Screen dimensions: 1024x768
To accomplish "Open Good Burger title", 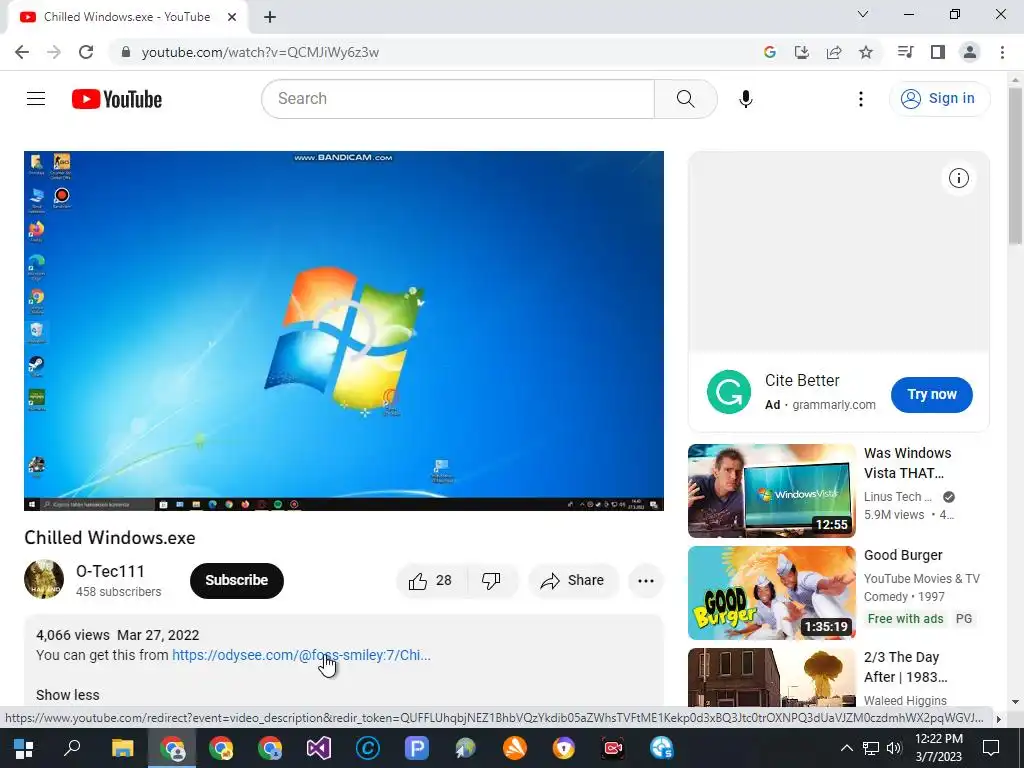I will [x=903, y=555].
